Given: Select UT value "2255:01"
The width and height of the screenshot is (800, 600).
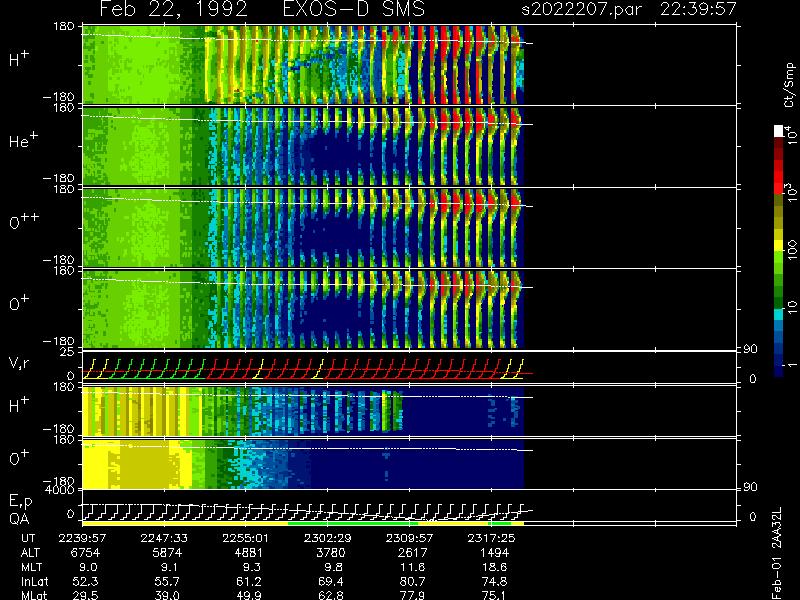Looking at the screenshot, I should [x=245, y=538].
